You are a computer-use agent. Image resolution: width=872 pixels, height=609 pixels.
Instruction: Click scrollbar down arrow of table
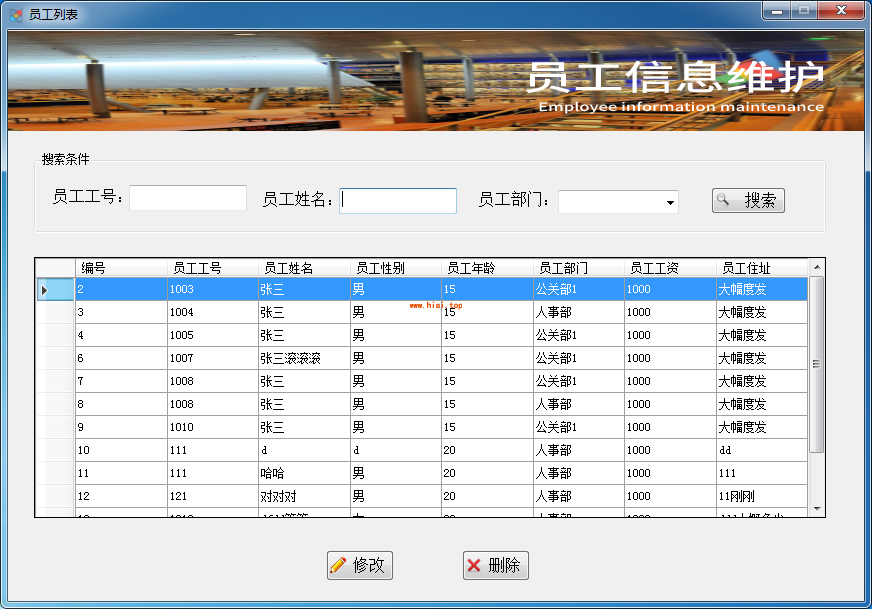(817, 508)
